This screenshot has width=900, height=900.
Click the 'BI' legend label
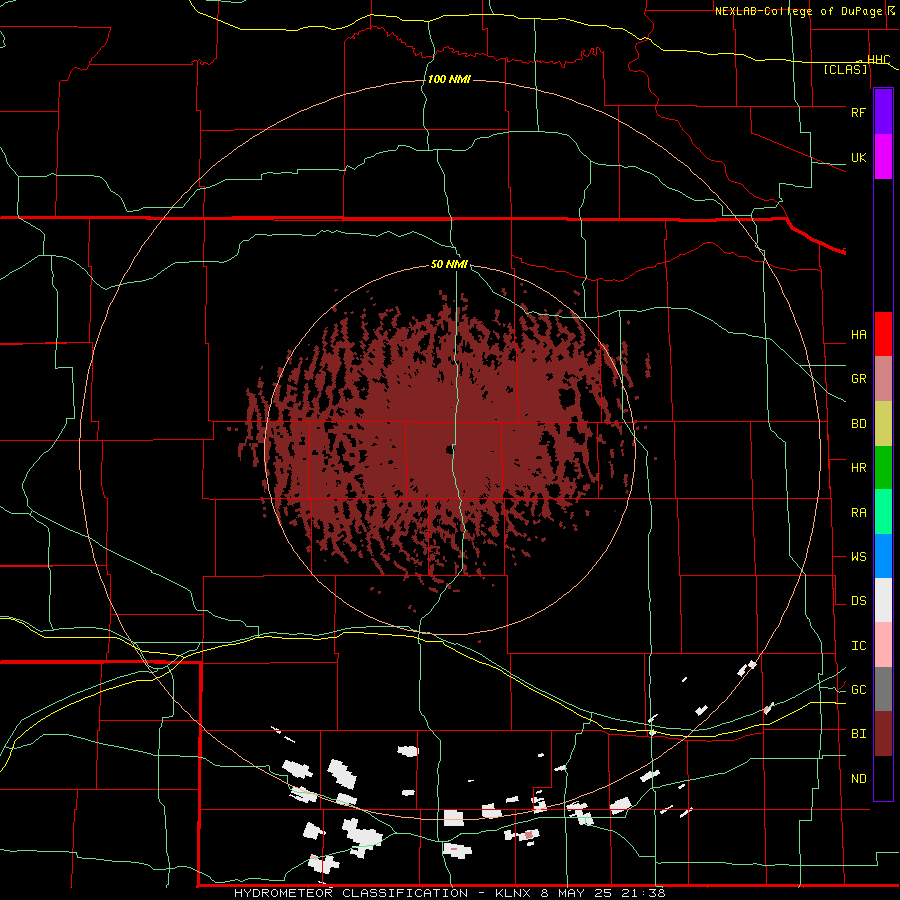pos(858,734)
